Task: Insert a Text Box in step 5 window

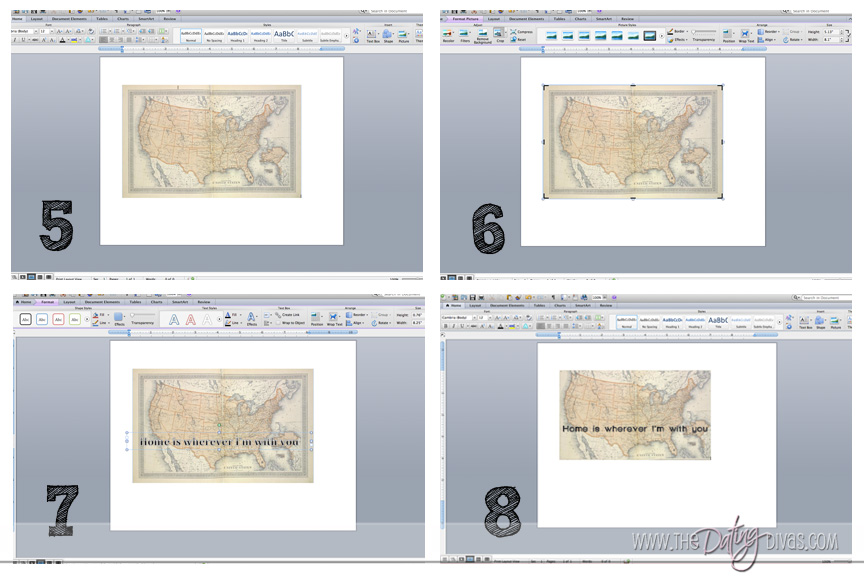Action: click(x=373, y=36)
